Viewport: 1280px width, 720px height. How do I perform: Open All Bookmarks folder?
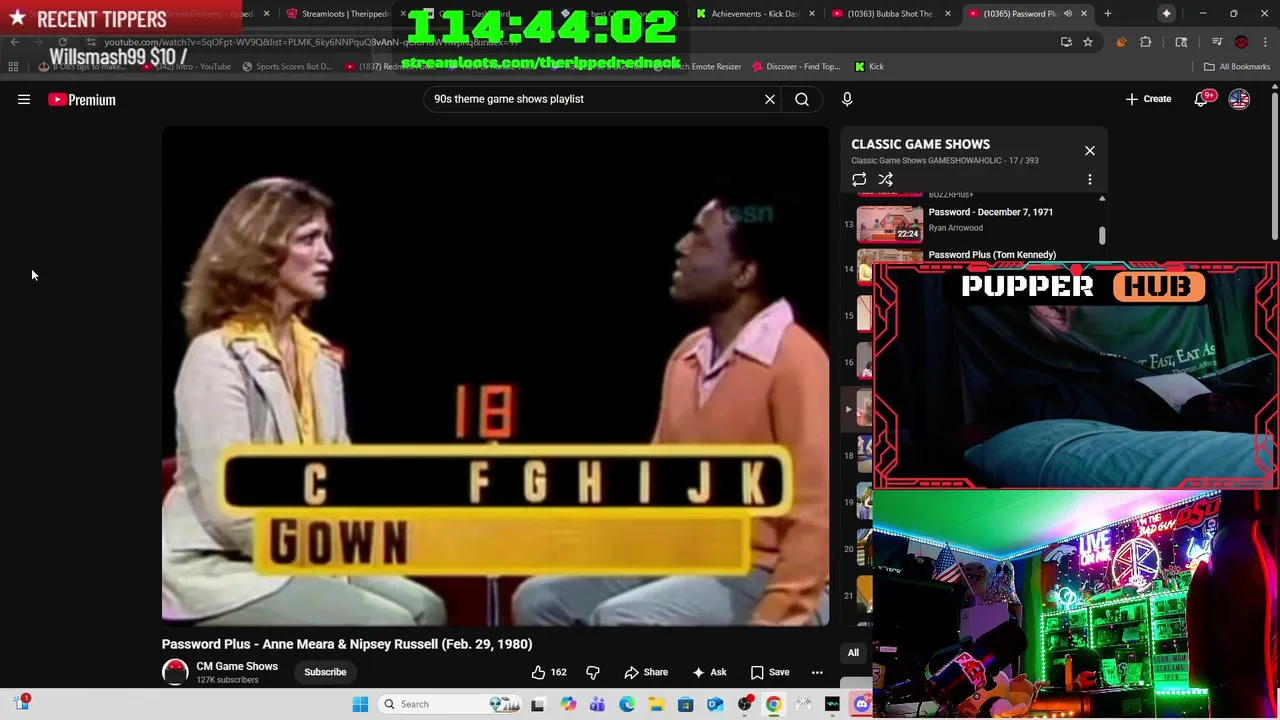(x=1237, y=67)
